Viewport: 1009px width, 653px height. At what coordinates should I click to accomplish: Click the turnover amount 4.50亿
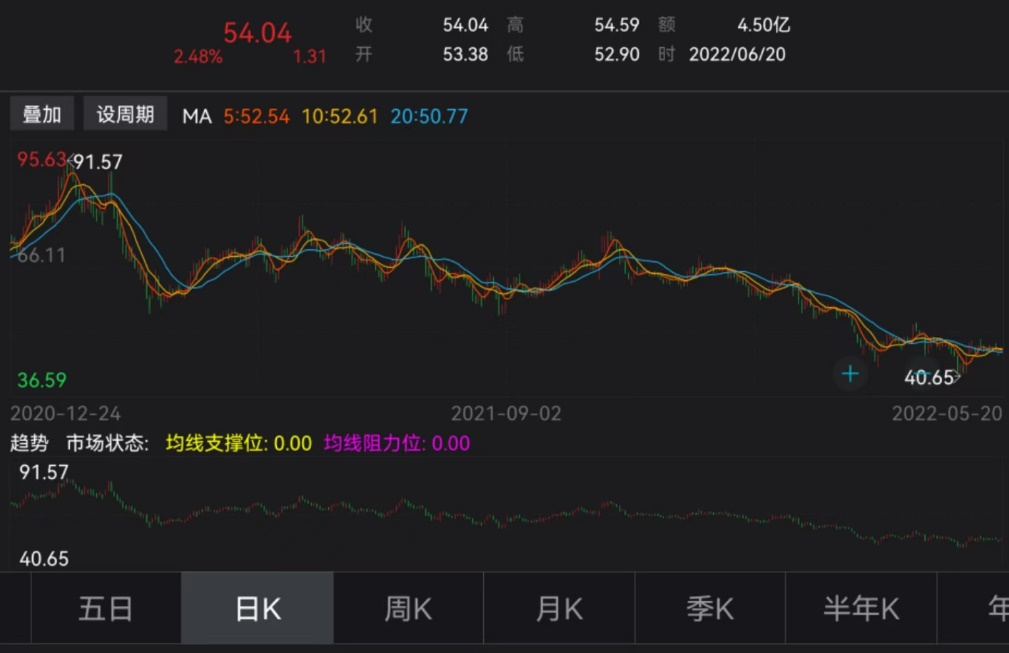pos(763,25)
